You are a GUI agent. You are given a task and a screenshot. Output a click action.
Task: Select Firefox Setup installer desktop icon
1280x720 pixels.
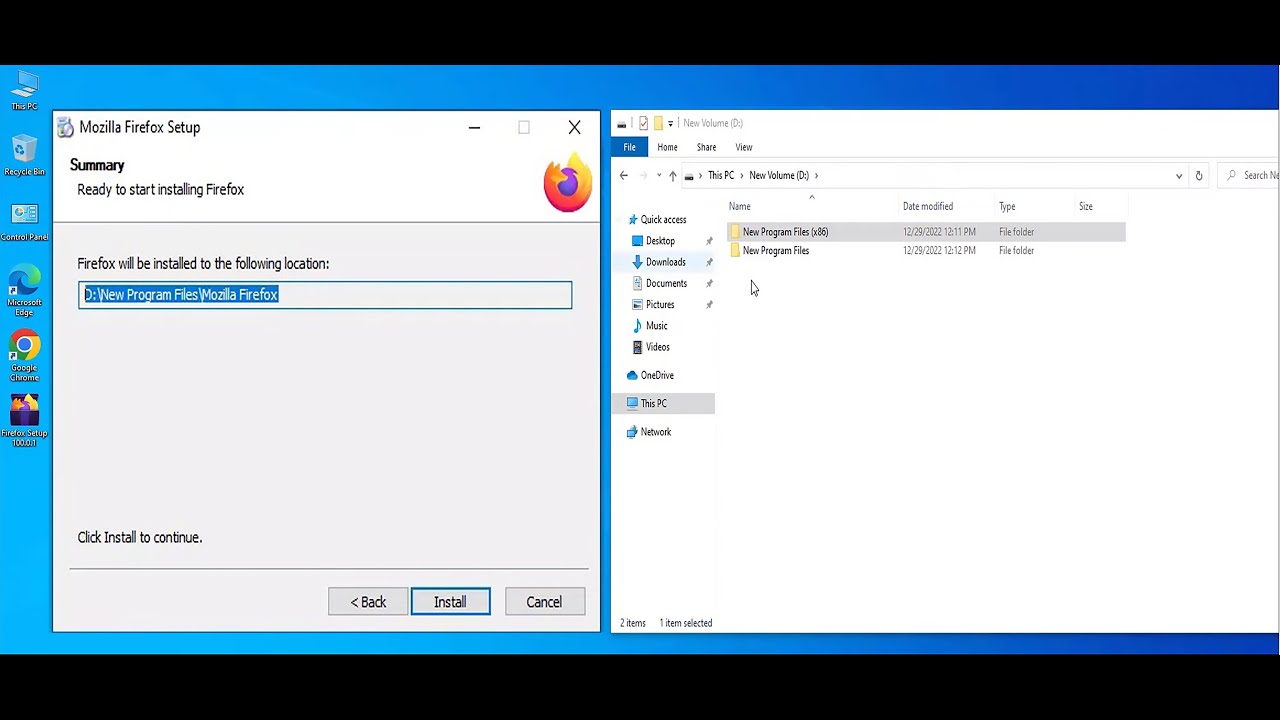[x=24, y=421]
